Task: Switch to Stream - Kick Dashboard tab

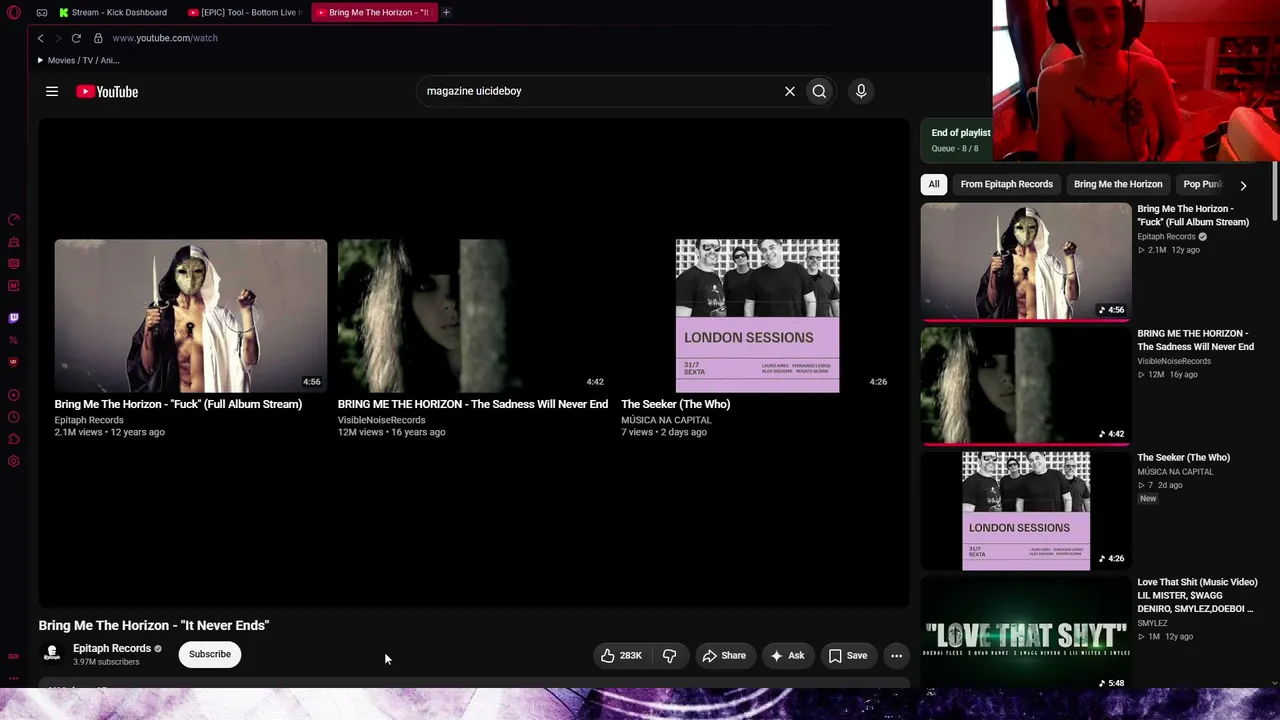Action: 113,12
